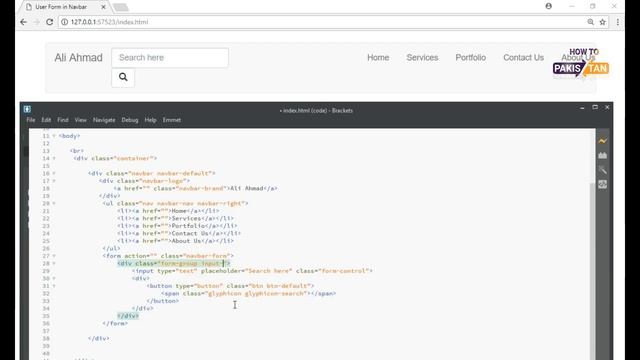
Task: Open the Chrome three-dot menu
Action: (x=618, y=22)
